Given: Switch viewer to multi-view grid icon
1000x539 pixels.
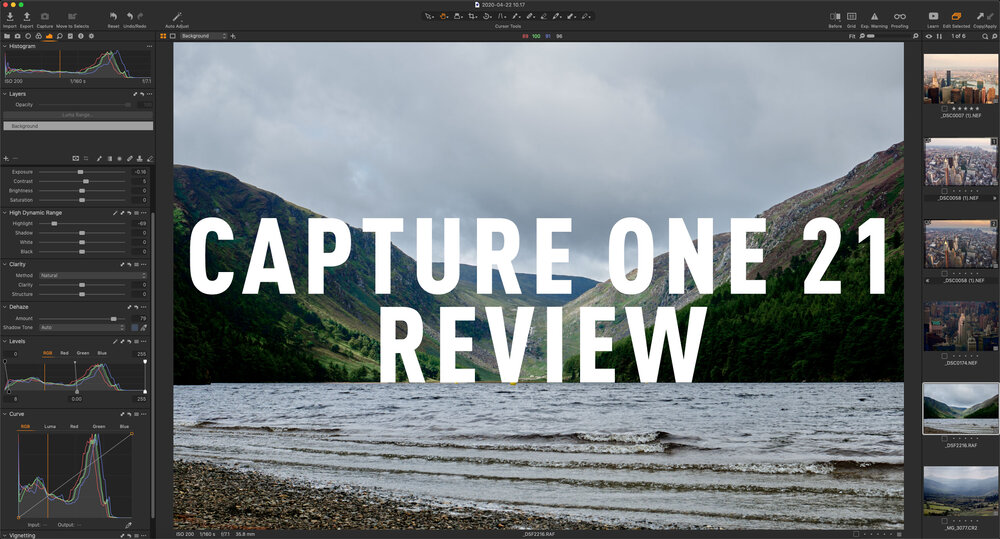Looking at the screenshot, I should [x=163, y=36].
